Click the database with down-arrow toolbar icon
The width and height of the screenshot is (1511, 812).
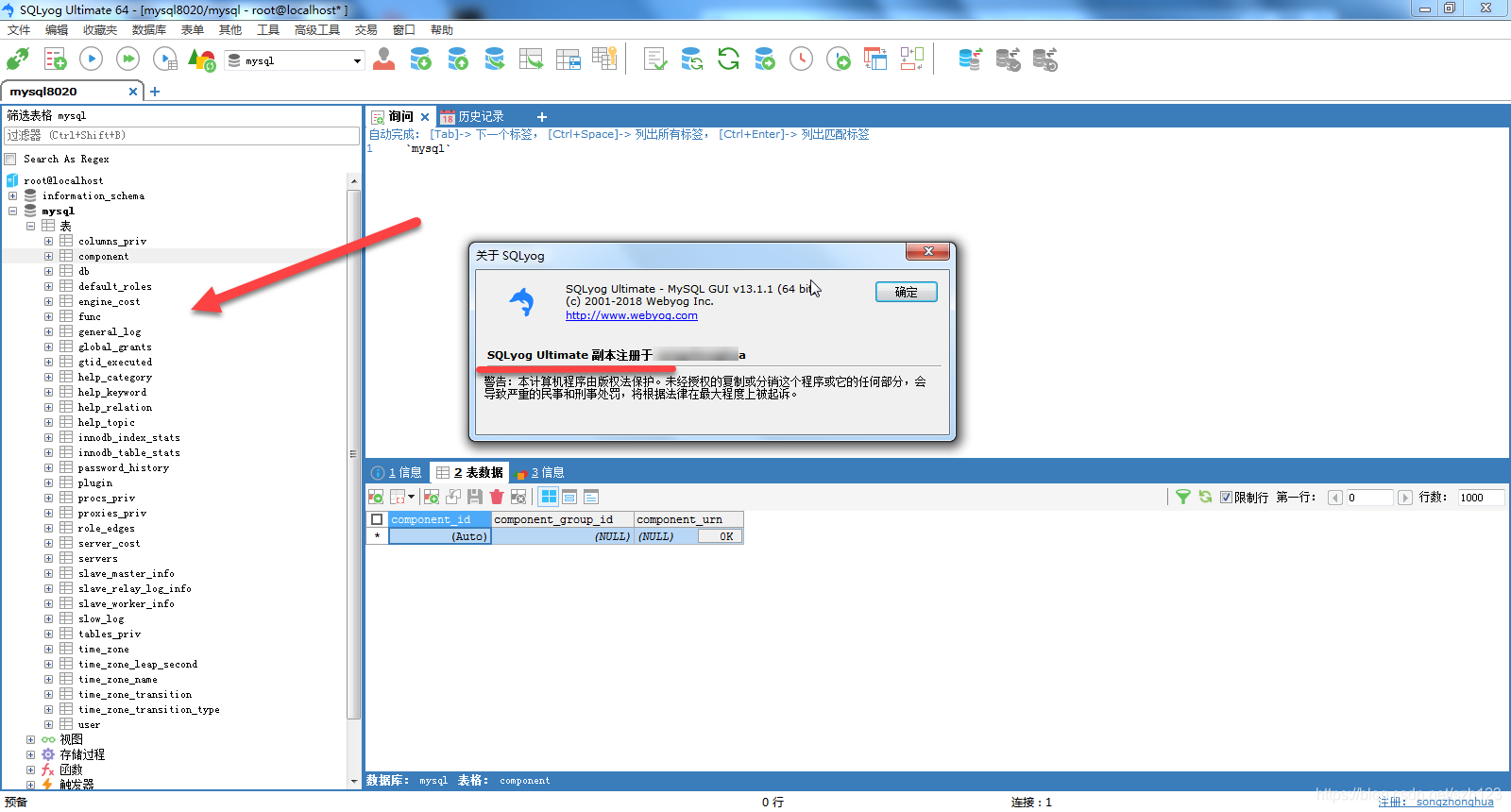click(421, 59)
